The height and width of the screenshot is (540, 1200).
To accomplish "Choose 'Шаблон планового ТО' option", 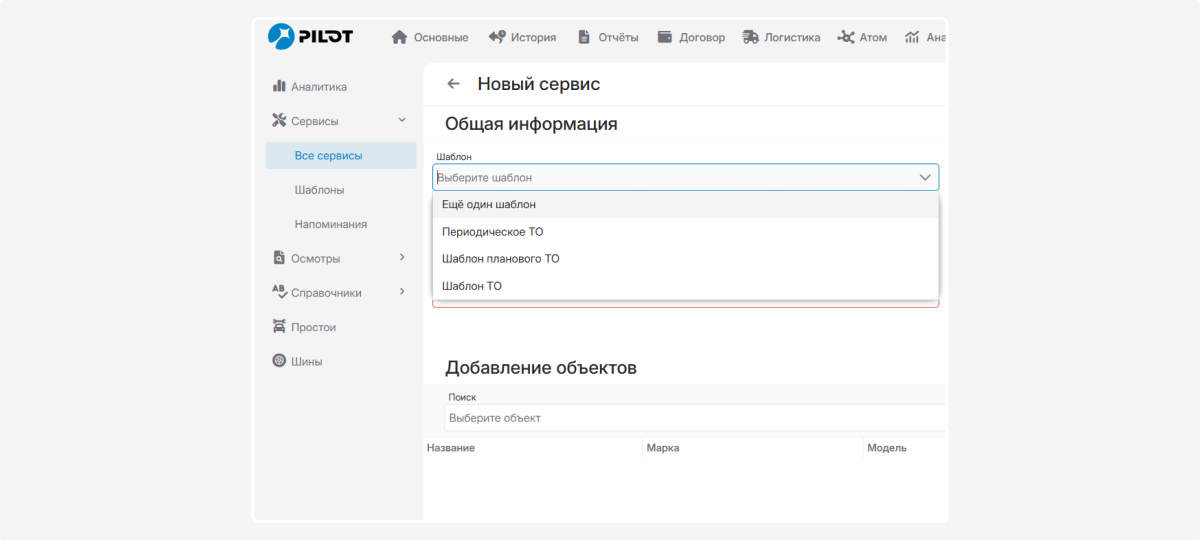I will (500, 259).
